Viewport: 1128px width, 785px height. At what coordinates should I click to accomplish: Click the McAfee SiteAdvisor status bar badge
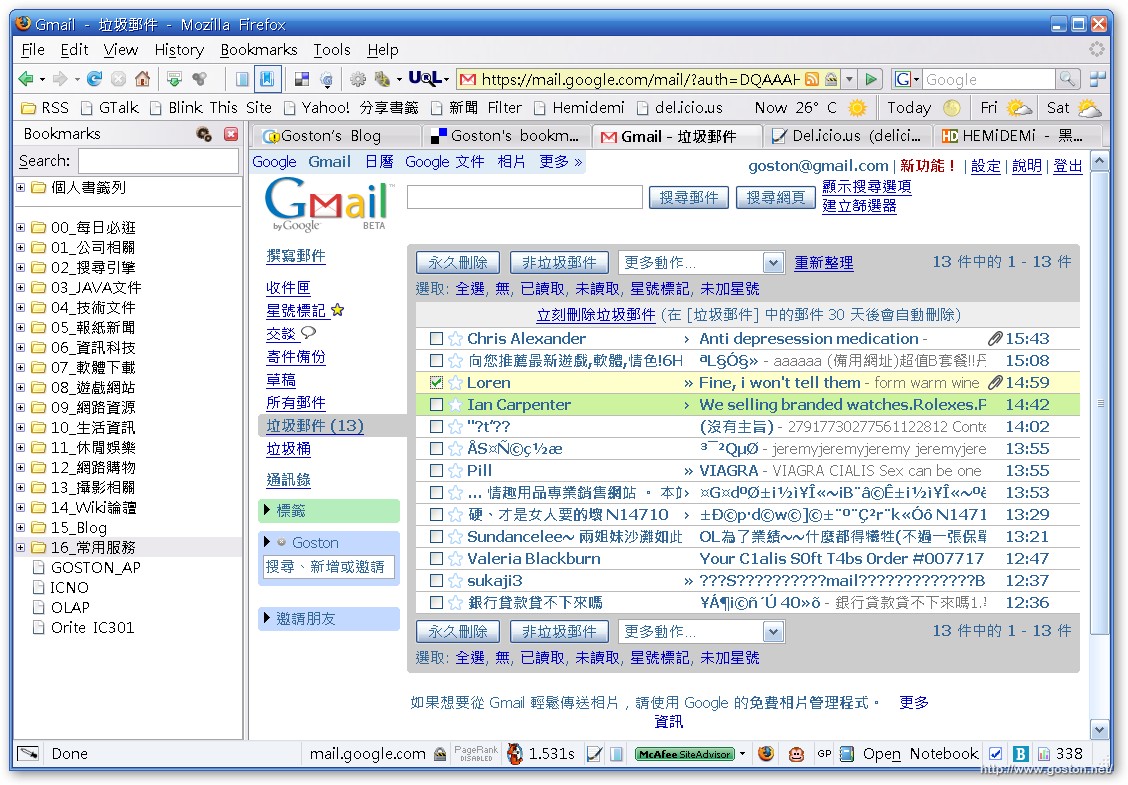click(x=684, y=754)
